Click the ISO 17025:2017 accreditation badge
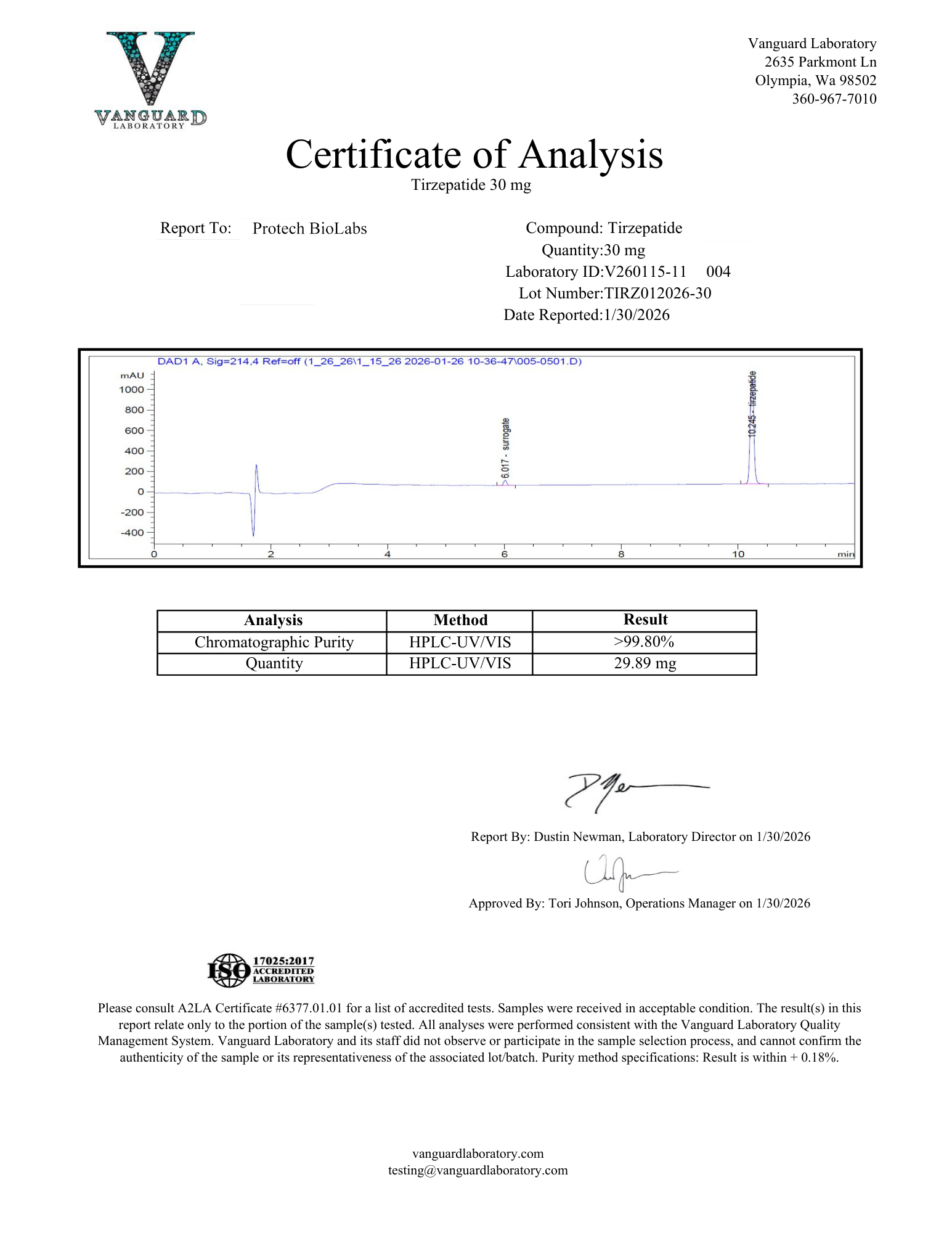 [x=261, y=970]
